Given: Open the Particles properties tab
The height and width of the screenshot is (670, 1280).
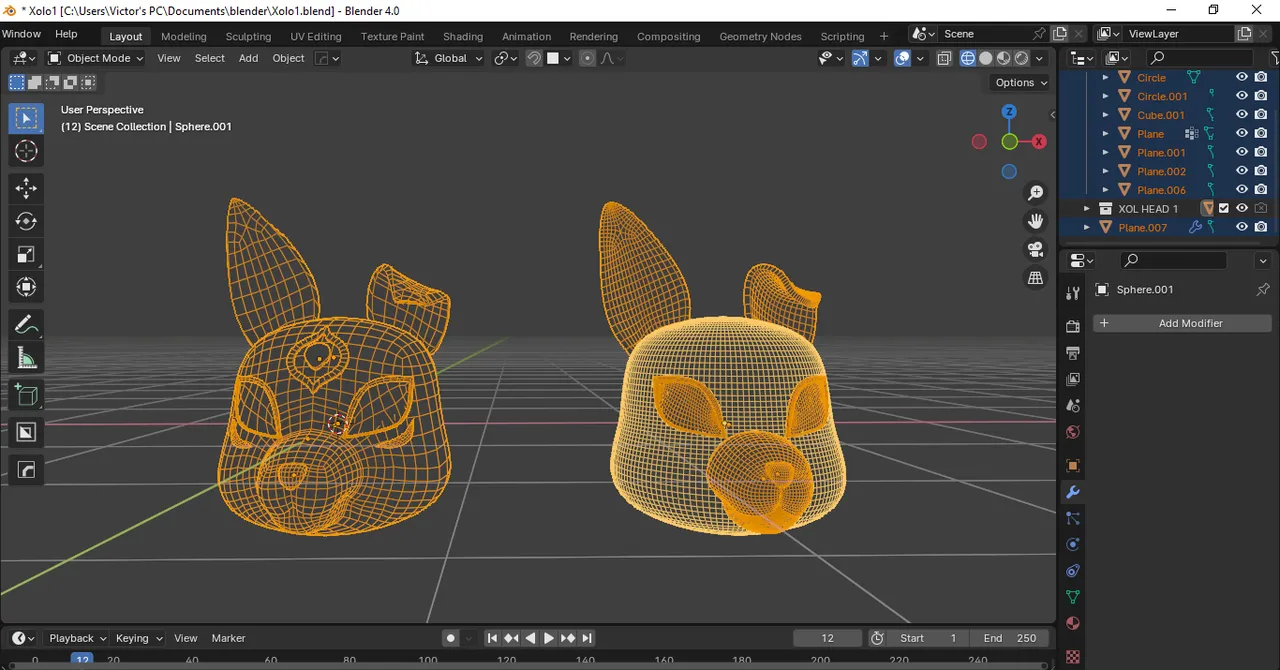Looking at the screenshot, I should click(1073, 518).
